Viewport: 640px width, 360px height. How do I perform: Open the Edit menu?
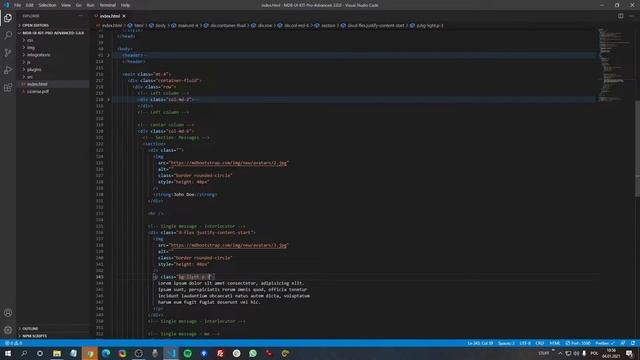(30, 5)
